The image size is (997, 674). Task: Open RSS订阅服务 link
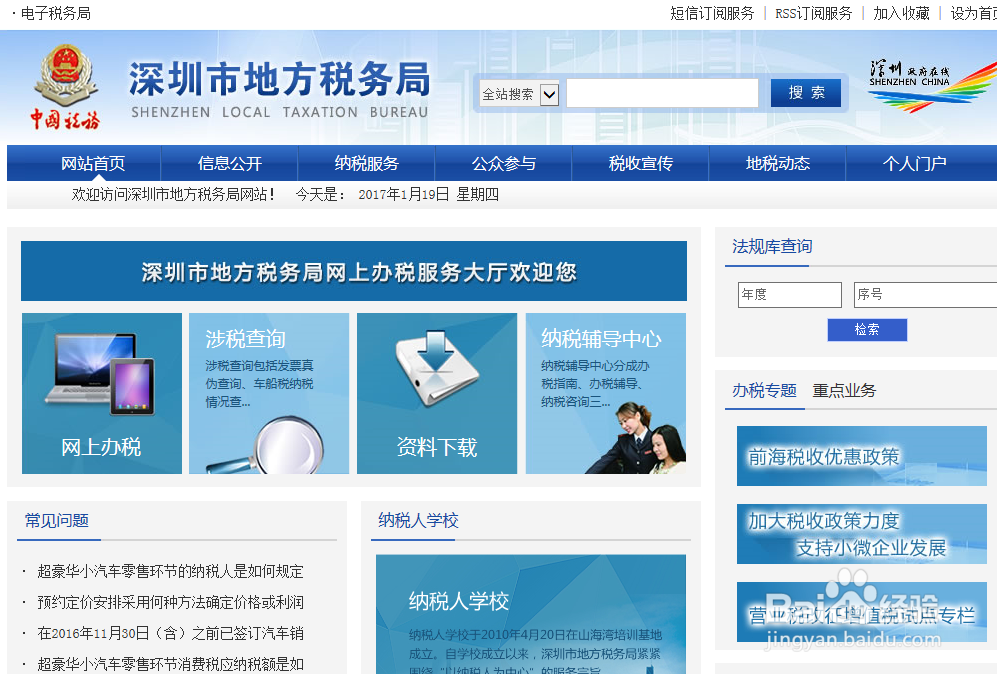coord(813,13)
